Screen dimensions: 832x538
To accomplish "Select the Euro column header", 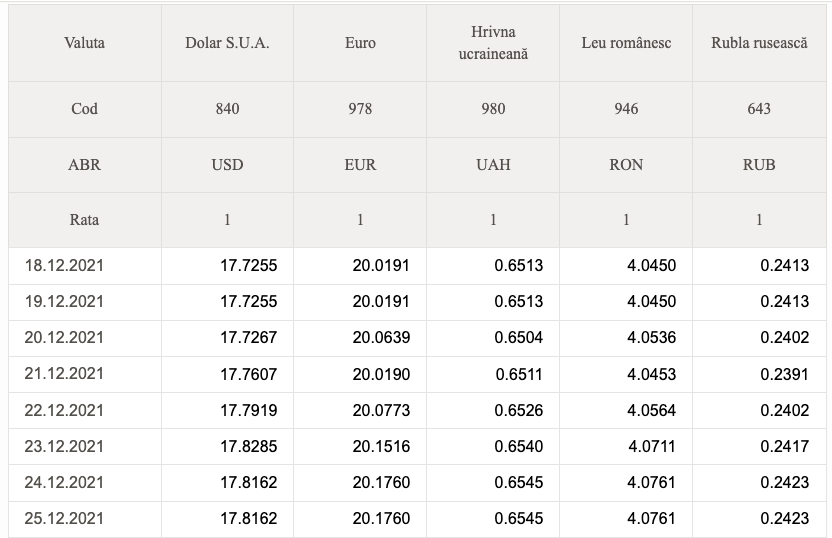I will tap(360, 43).
